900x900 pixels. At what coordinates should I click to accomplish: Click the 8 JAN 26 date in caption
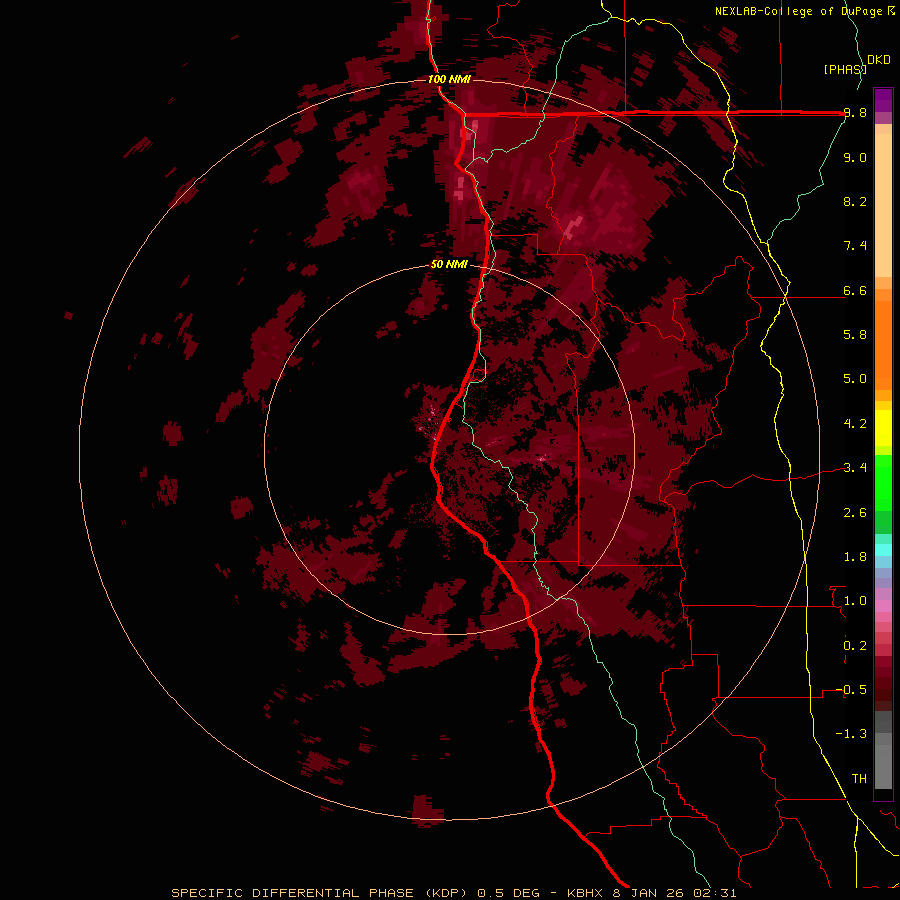[649, 893]
